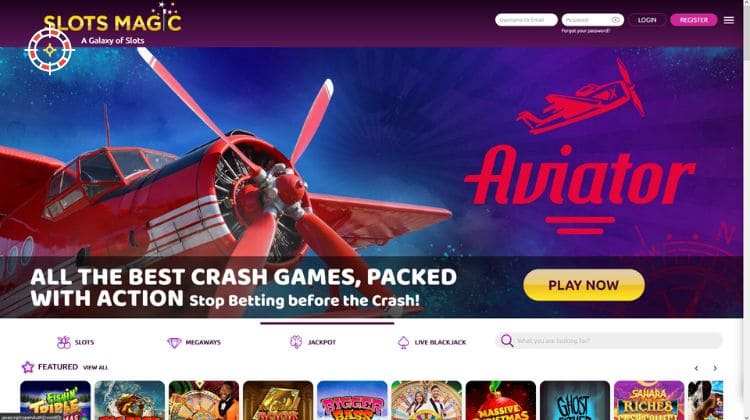Select the Megaways diamond icon
Screen dimensions: 750x420
(x=174, y=343)
